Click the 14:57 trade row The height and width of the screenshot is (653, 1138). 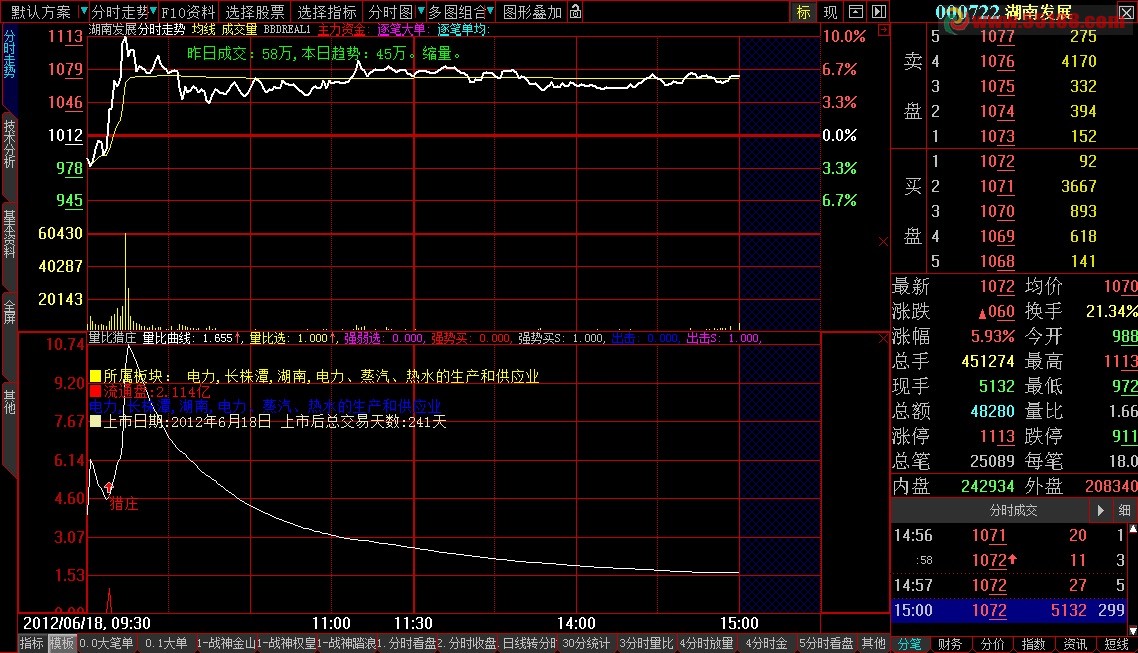pos(1009,585)
